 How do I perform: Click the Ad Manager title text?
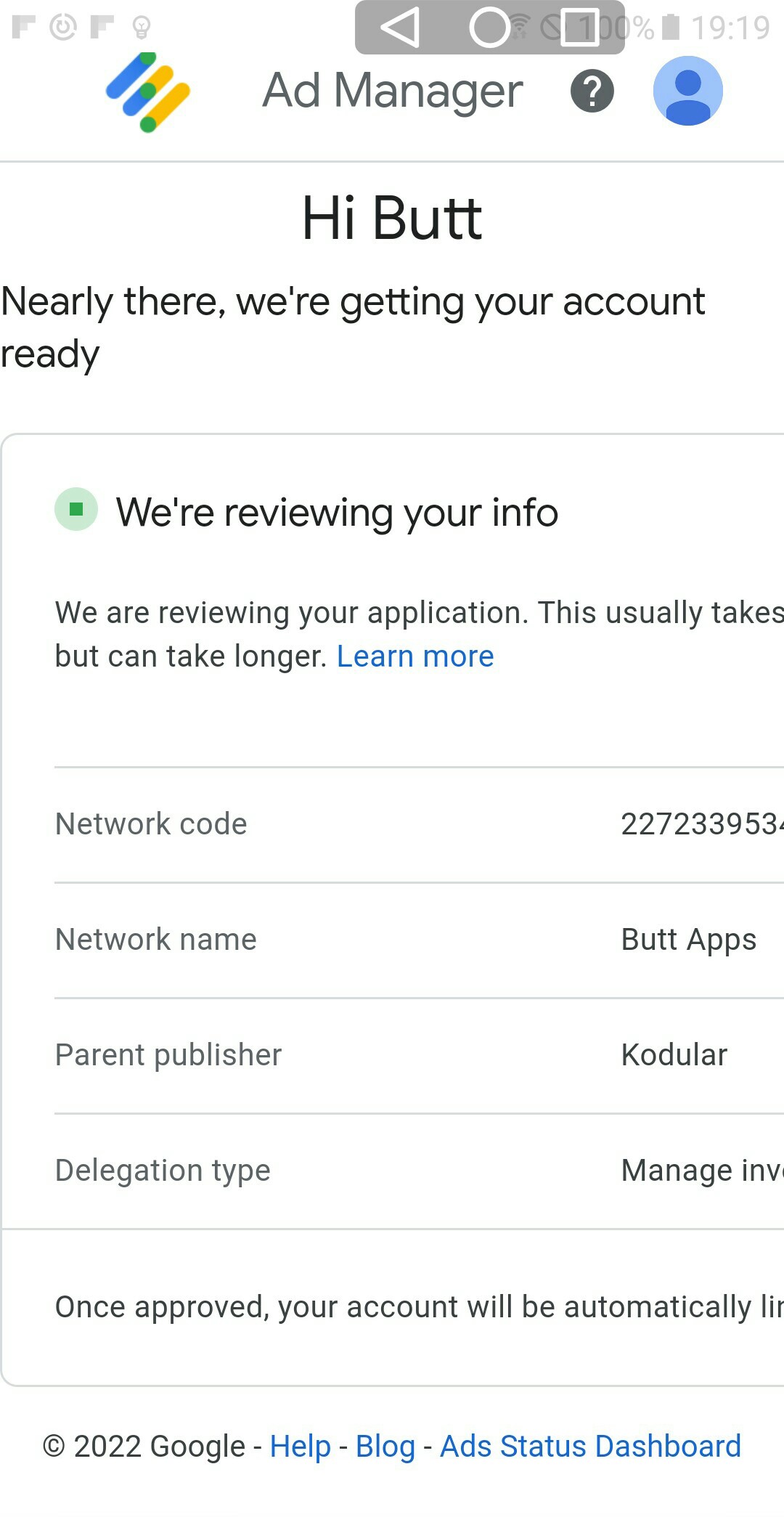click(x=393, y=91)
